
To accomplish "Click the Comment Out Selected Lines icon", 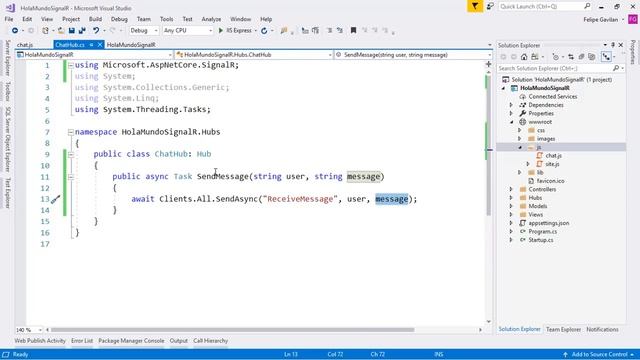I will pos(329,31).
